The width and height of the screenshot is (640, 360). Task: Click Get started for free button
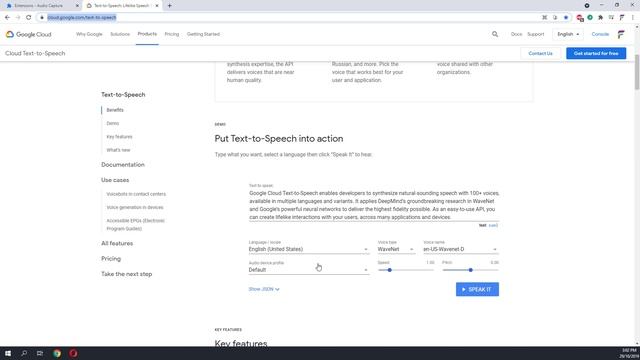(x=596, y=53)
